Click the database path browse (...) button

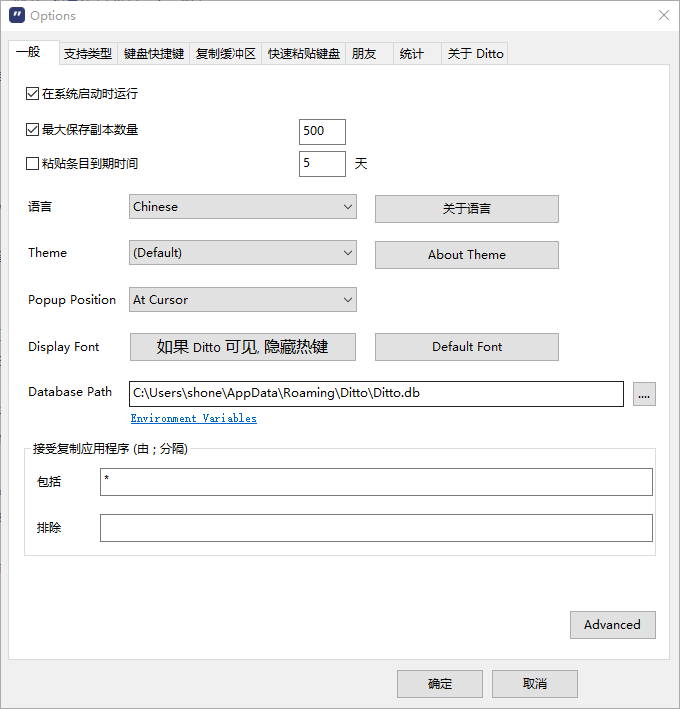click(644, 394)
